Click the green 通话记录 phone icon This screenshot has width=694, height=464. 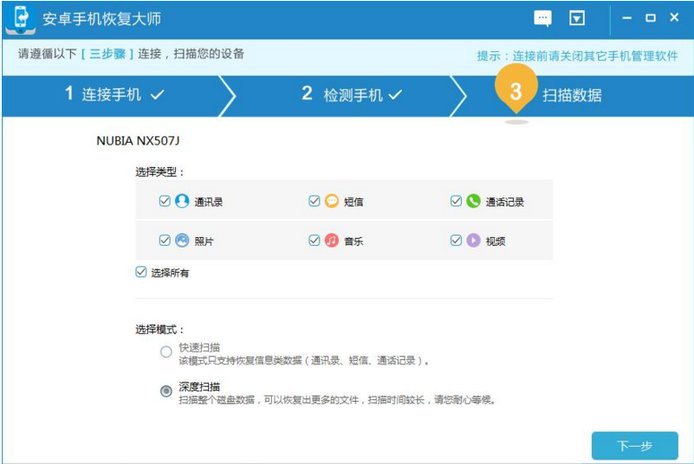tap(473, 201)
